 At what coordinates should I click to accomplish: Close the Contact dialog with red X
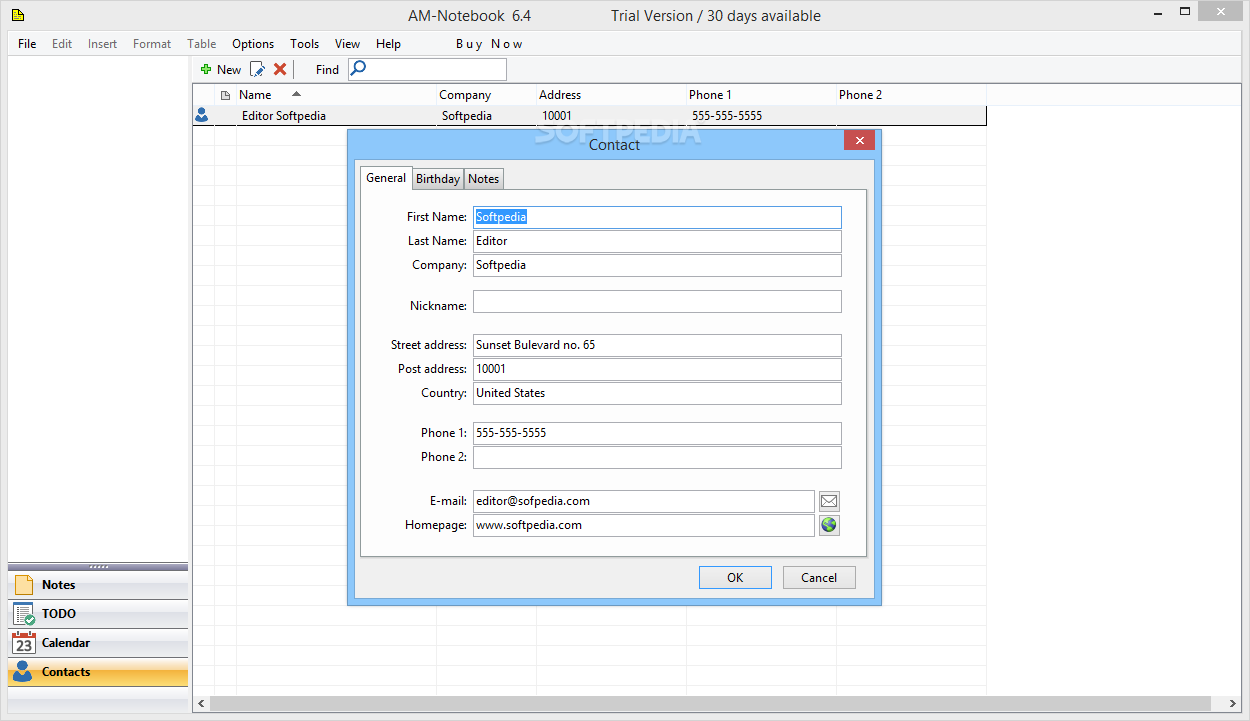pos(859,140)
